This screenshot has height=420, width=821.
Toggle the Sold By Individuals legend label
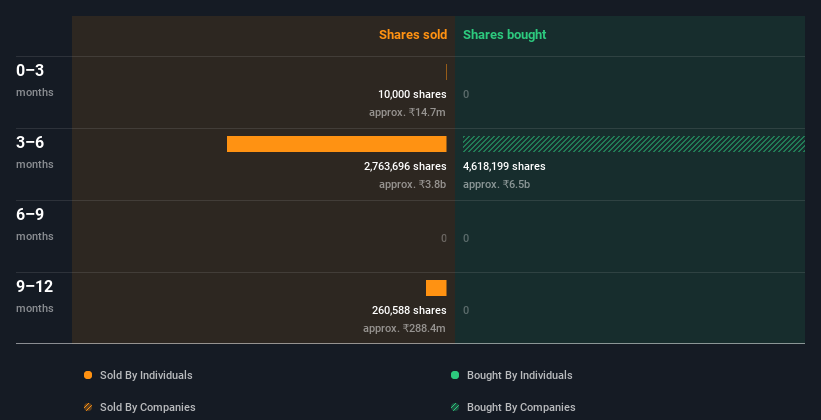click(x=146, y=375)
